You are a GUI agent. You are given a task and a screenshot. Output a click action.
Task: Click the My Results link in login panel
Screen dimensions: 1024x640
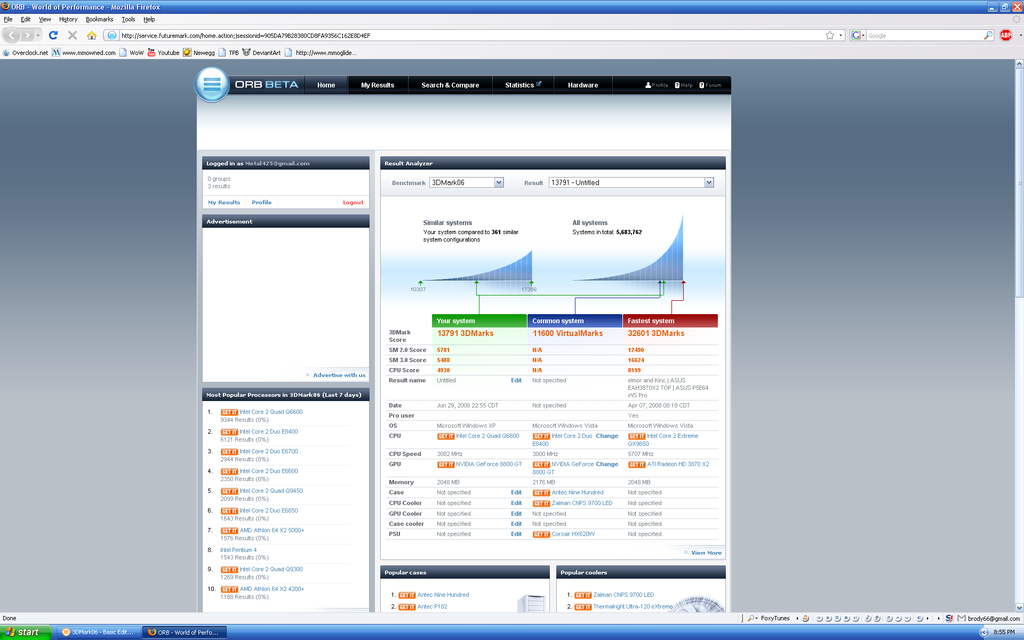click(224, 202)
